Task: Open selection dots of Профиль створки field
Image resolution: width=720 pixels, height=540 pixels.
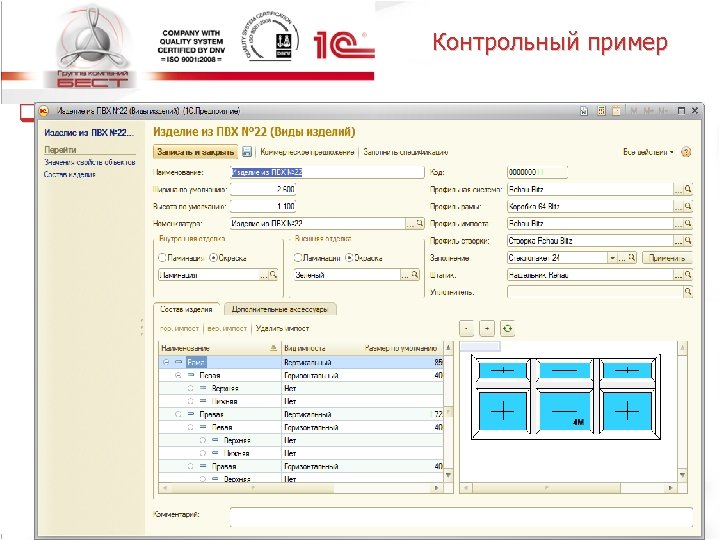Action: pos(679,241)
